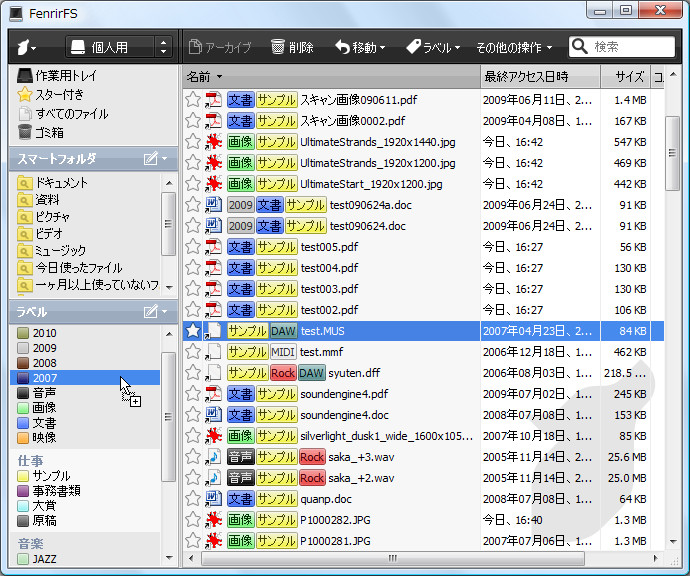Click the アーカイブ archive toolbar button
The width and height of the screenshot is (690, 576).
point(220,47)
